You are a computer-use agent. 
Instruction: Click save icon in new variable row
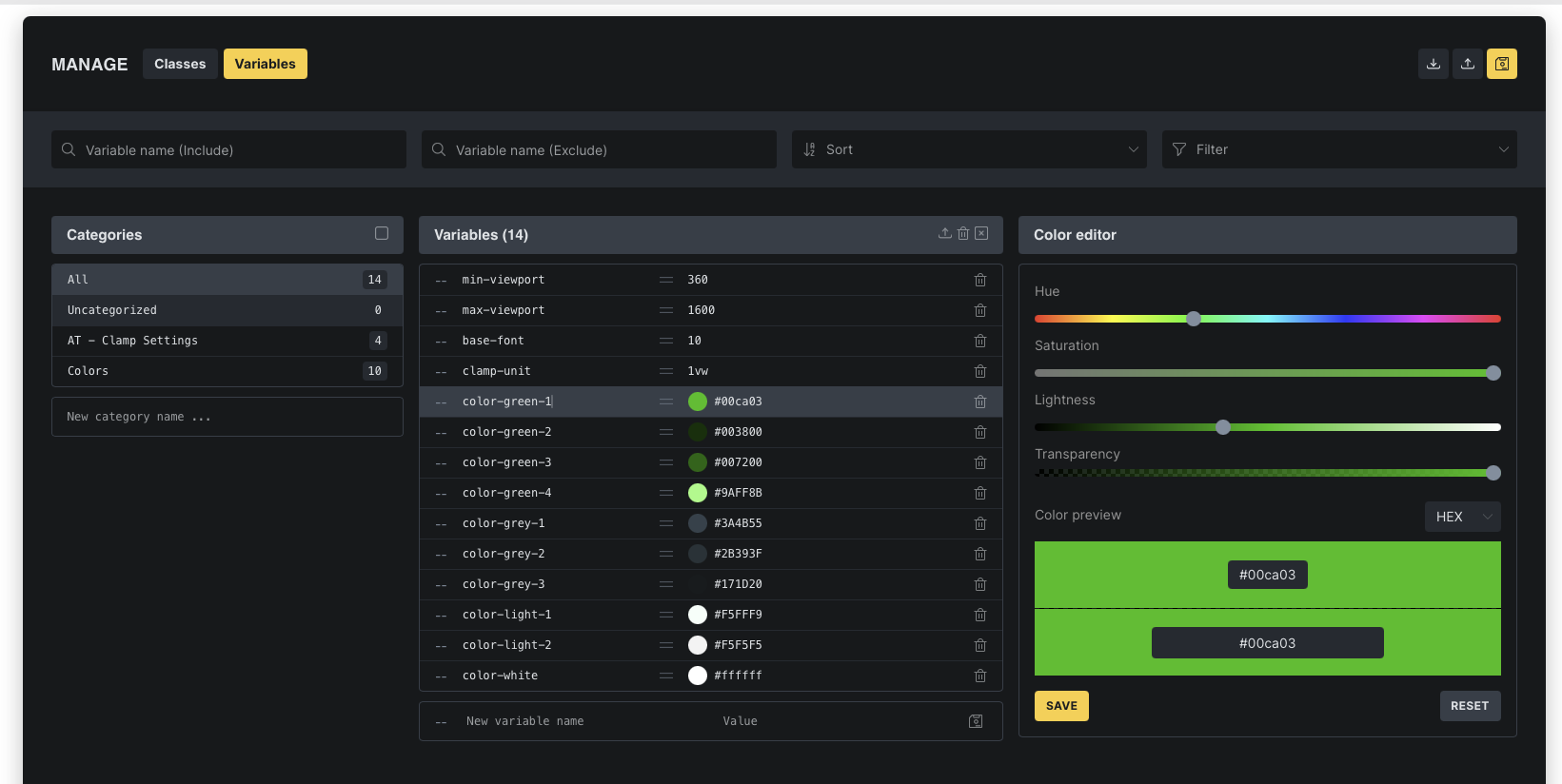pos(976,721)
